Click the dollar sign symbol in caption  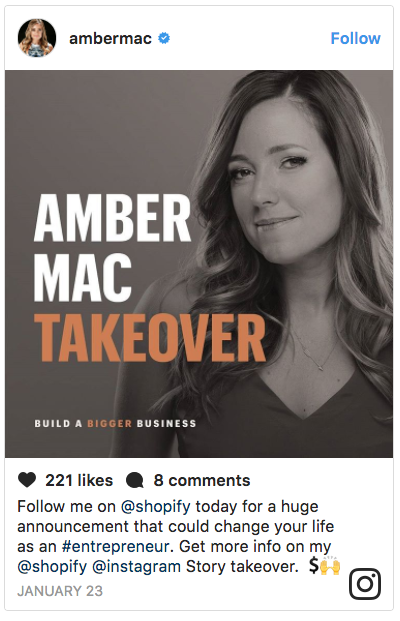coord(314,566)
